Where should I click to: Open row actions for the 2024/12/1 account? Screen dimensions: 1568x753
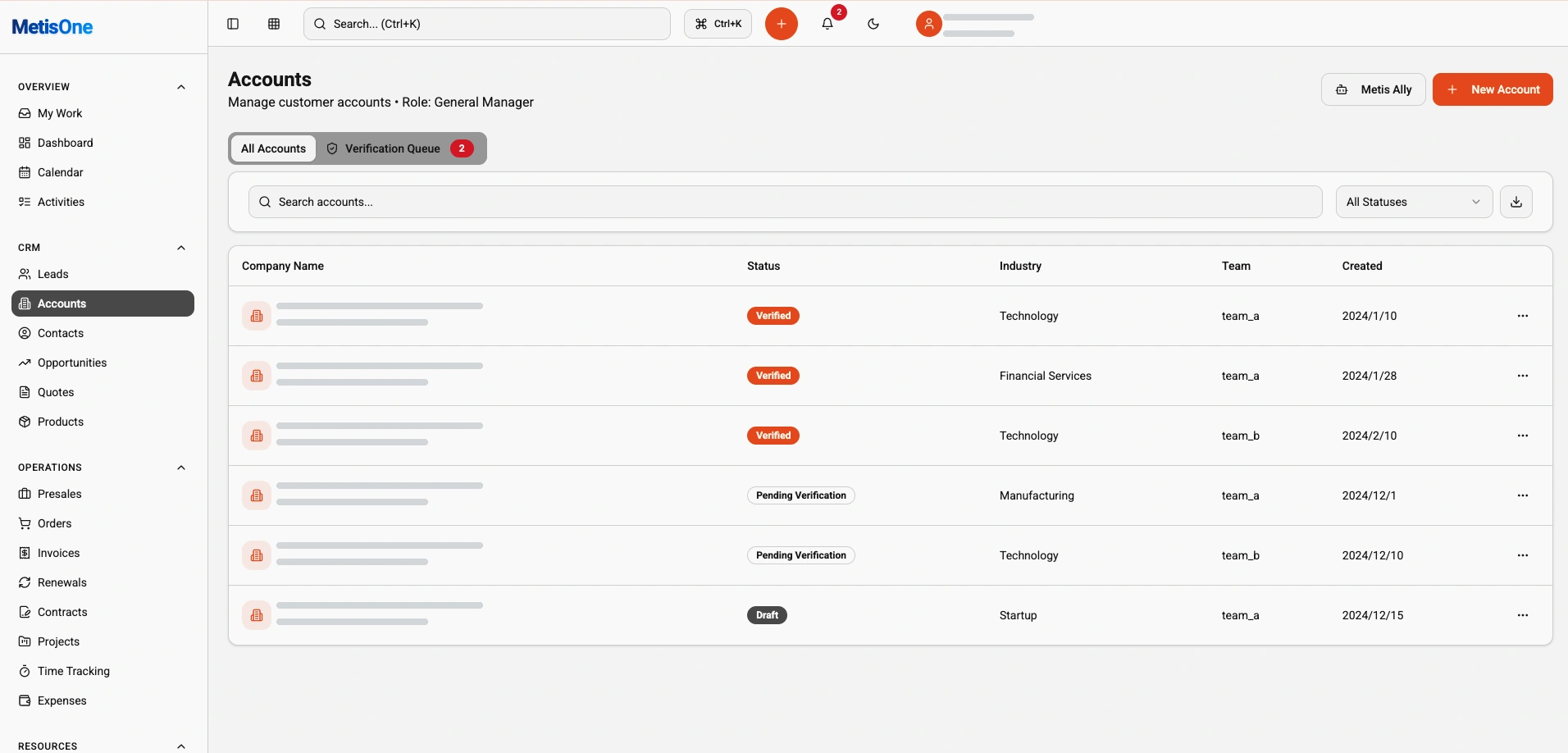pos(1523,495)
